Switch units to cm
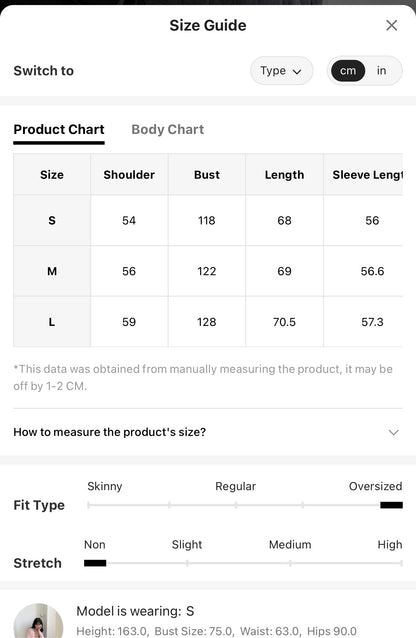Viewport: 416px width, 638px height. coord(348,71)
